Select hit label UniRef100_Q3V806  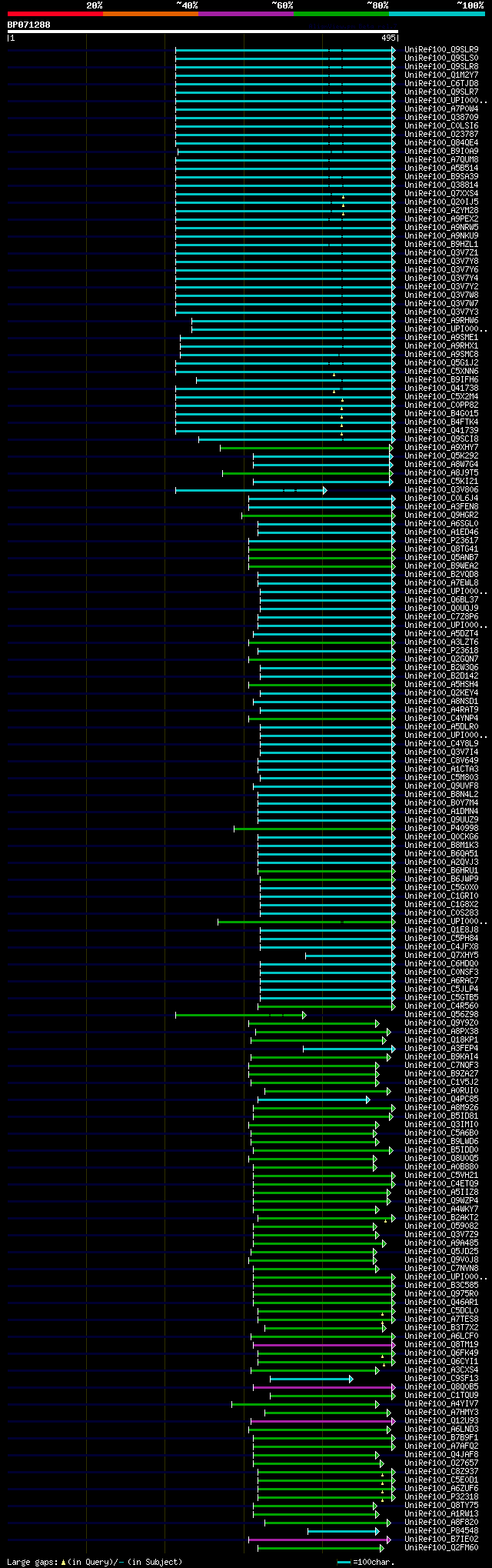(441, 490)
